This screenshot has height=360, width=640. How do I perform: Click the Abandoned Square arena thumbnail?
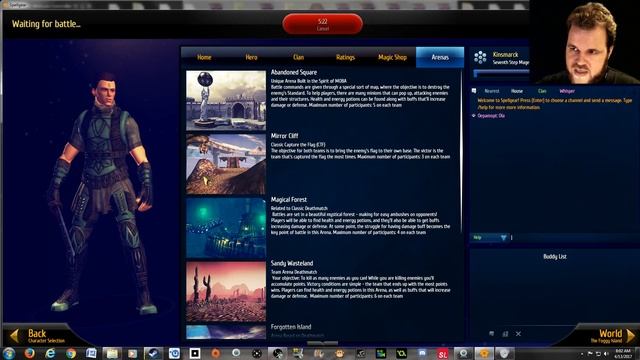tap(226, 101)
